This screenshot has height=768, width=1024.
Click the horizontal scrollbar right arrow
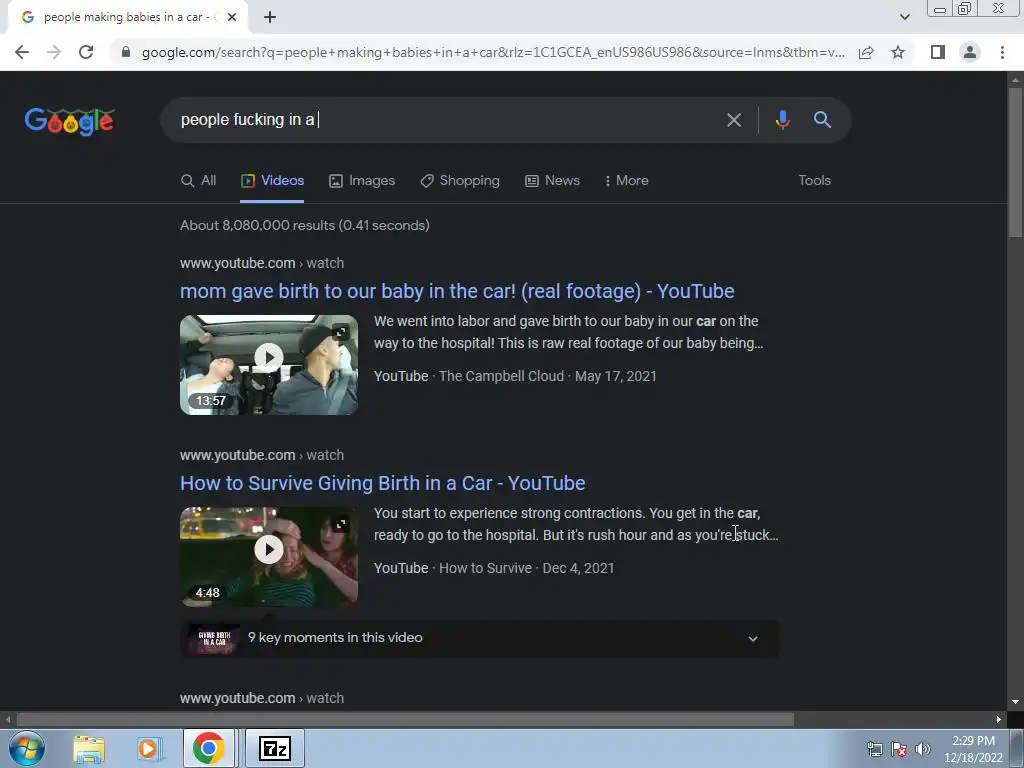point(999,720)
